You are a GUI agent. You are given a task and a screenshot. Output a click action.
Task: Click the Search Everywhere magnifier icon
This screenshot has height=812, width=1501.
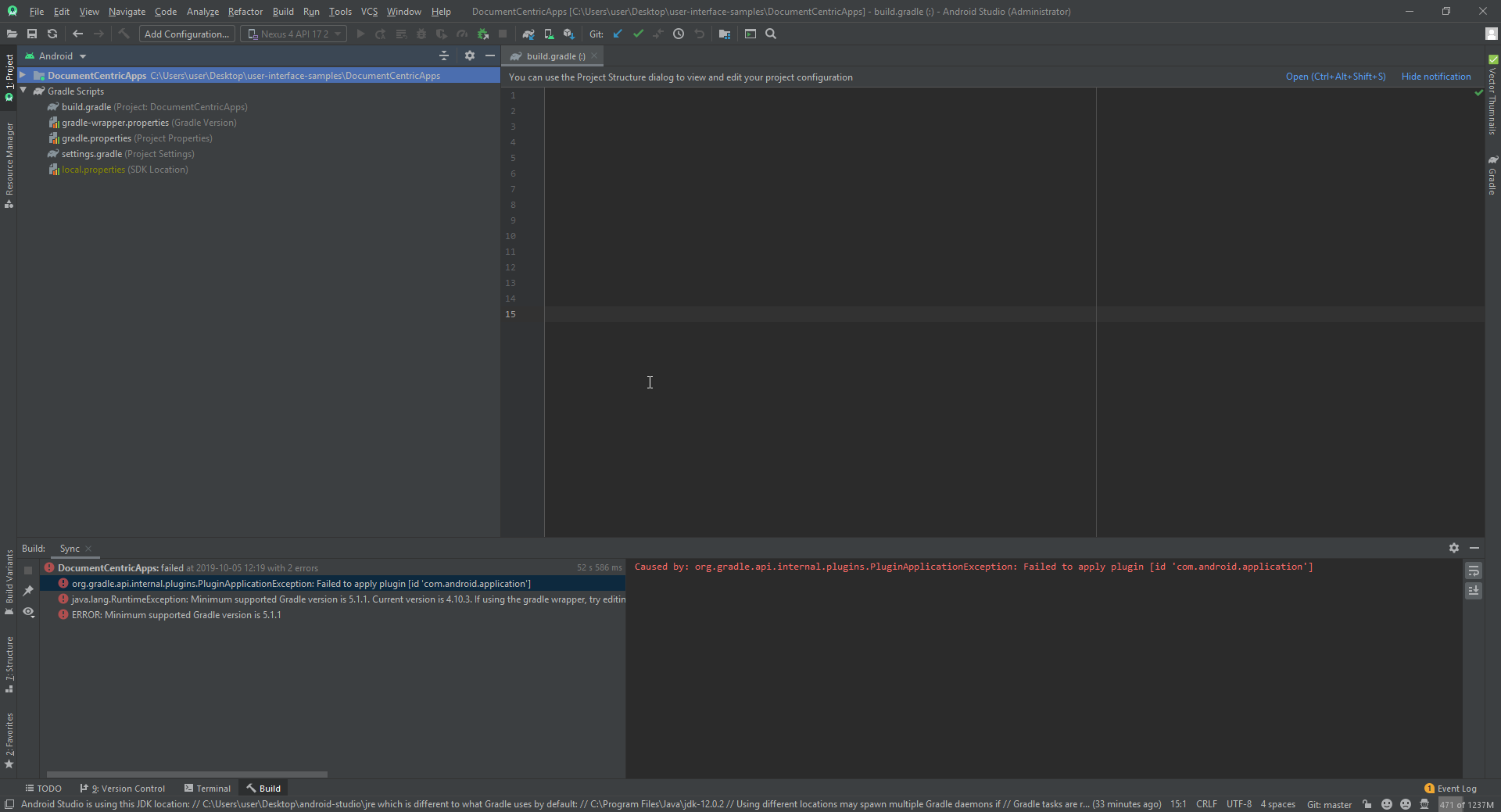pyautogui.click(x=771, y=34)
